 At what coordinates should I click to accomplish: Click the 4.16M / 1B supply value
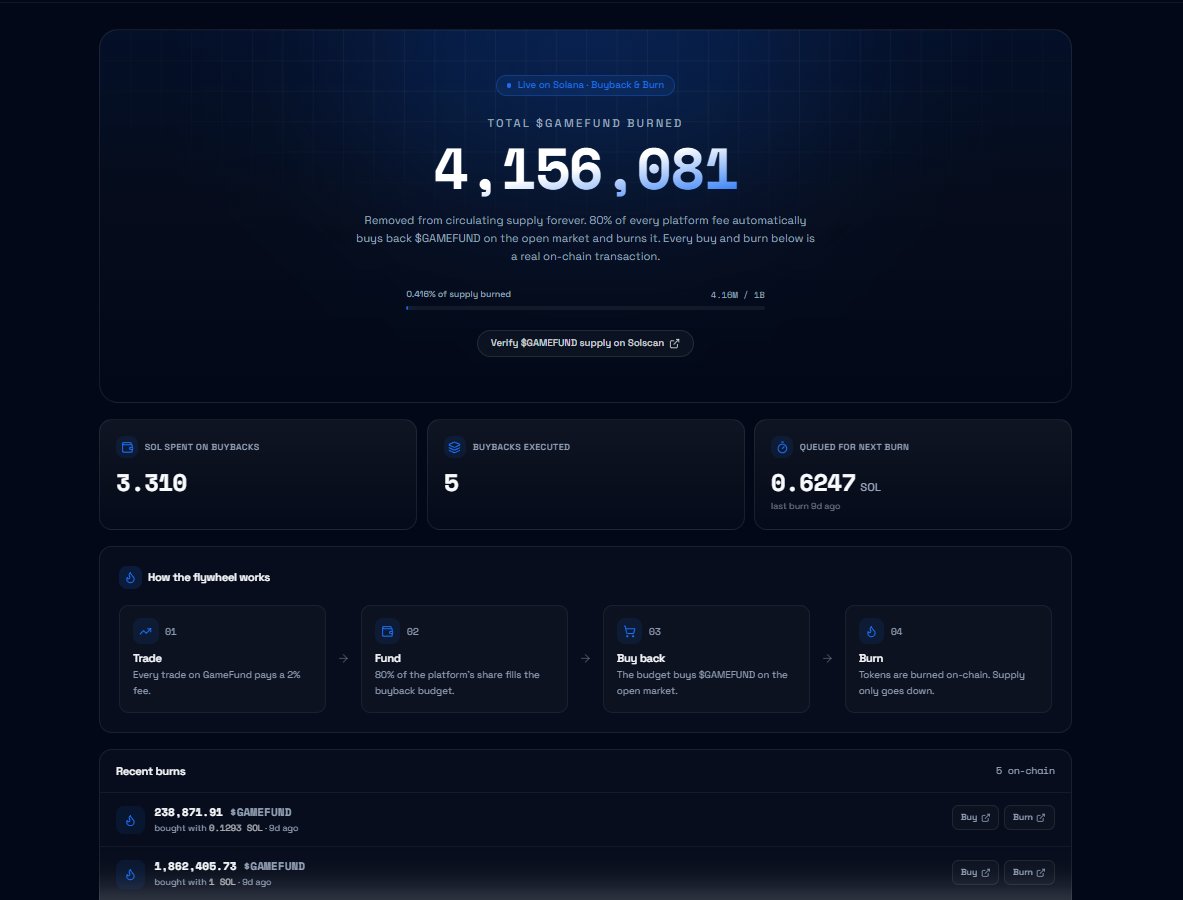[x=737, y=295]
